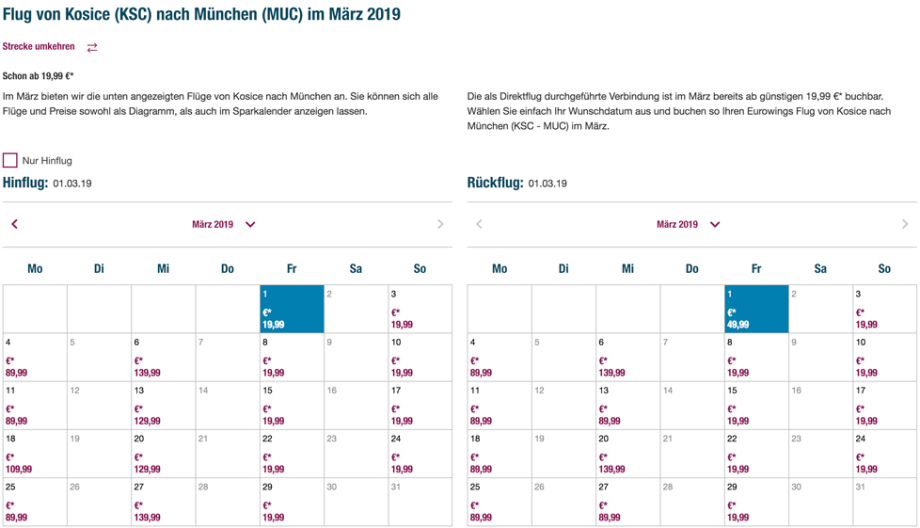Go to previous month in Hinflug calendar
Viewport: 920px width, 528px height.
[15, 224]
